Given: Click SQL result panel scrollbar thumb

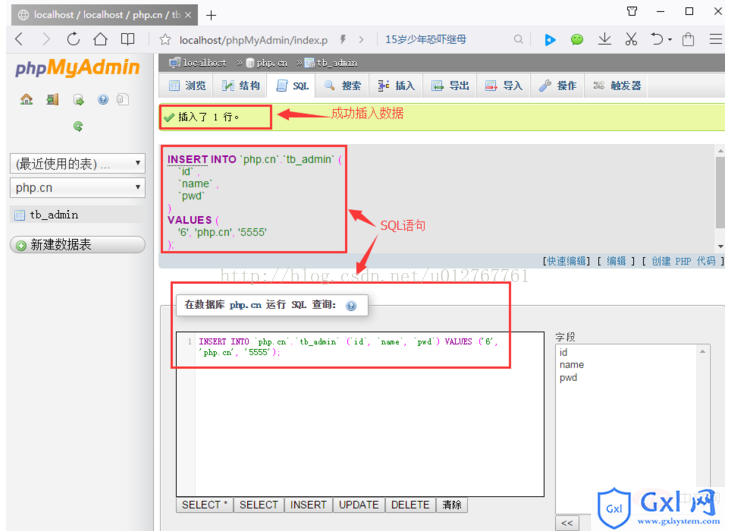Looking at the screenshot, I should pos(720,193).
